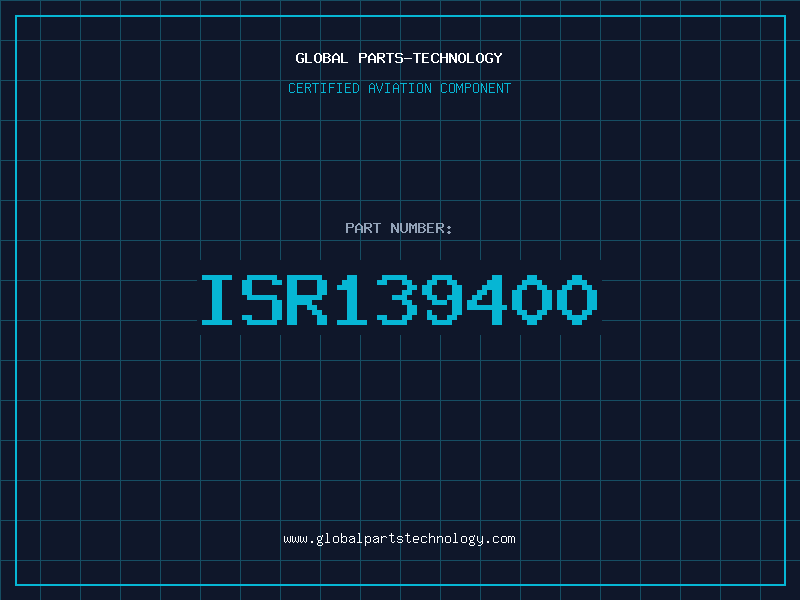
Task: Click the word CERTIFIED in the subtitle
Action: 324,88
